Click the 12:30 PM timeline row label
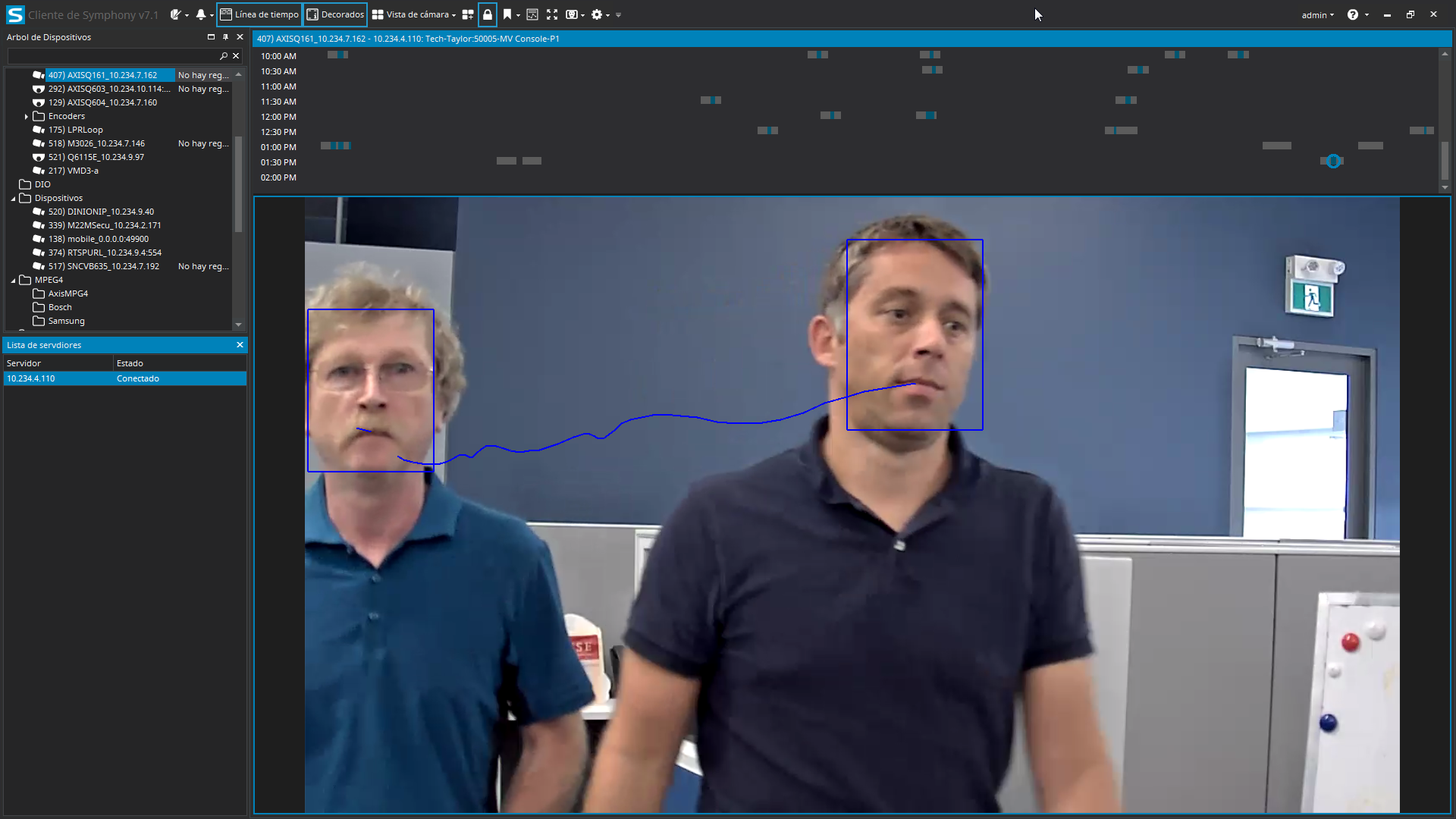1456x819 pixels. [x=278, y=132]
